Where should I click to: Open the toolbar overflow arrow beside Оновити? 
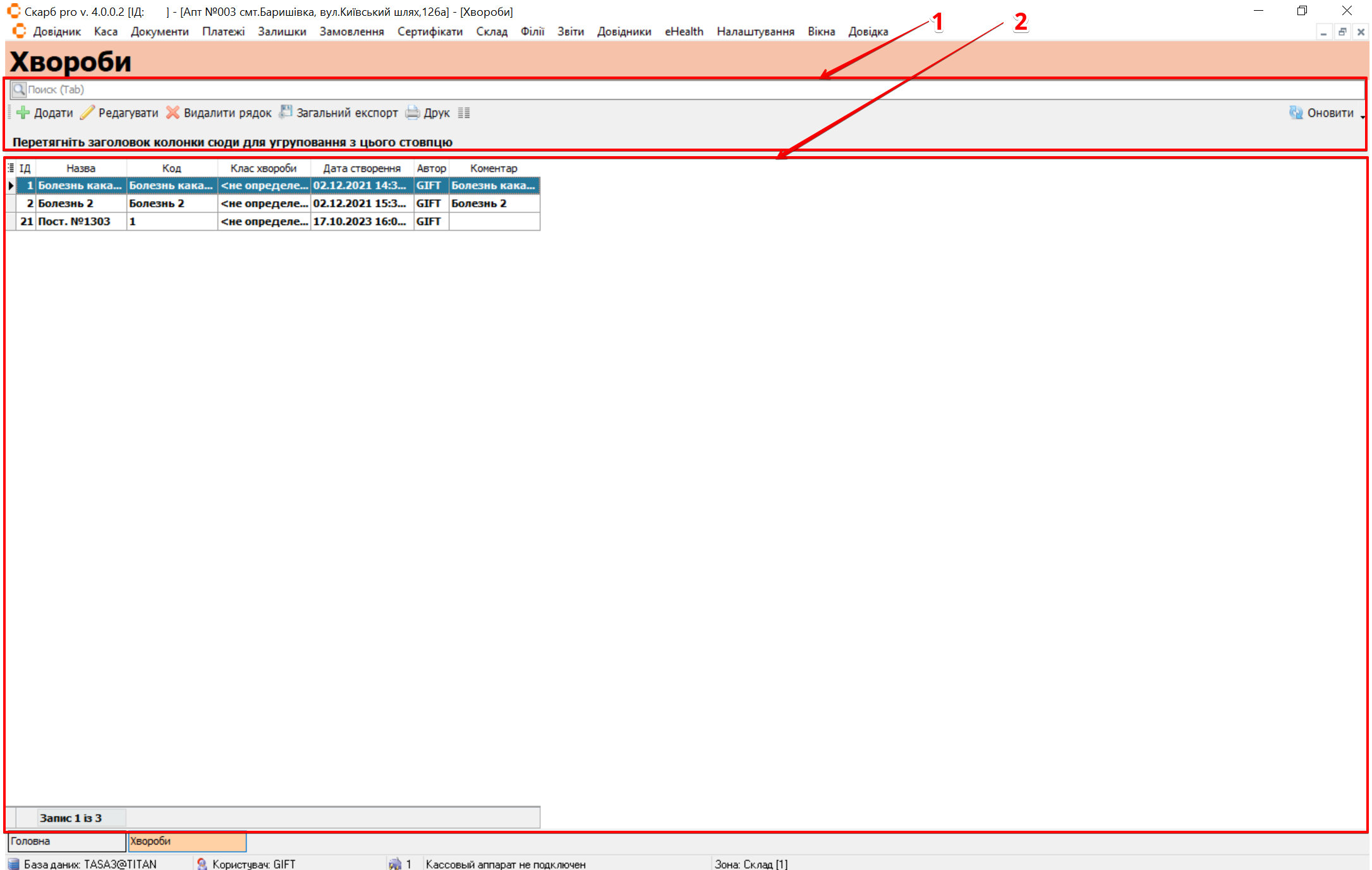point(1363,116)
